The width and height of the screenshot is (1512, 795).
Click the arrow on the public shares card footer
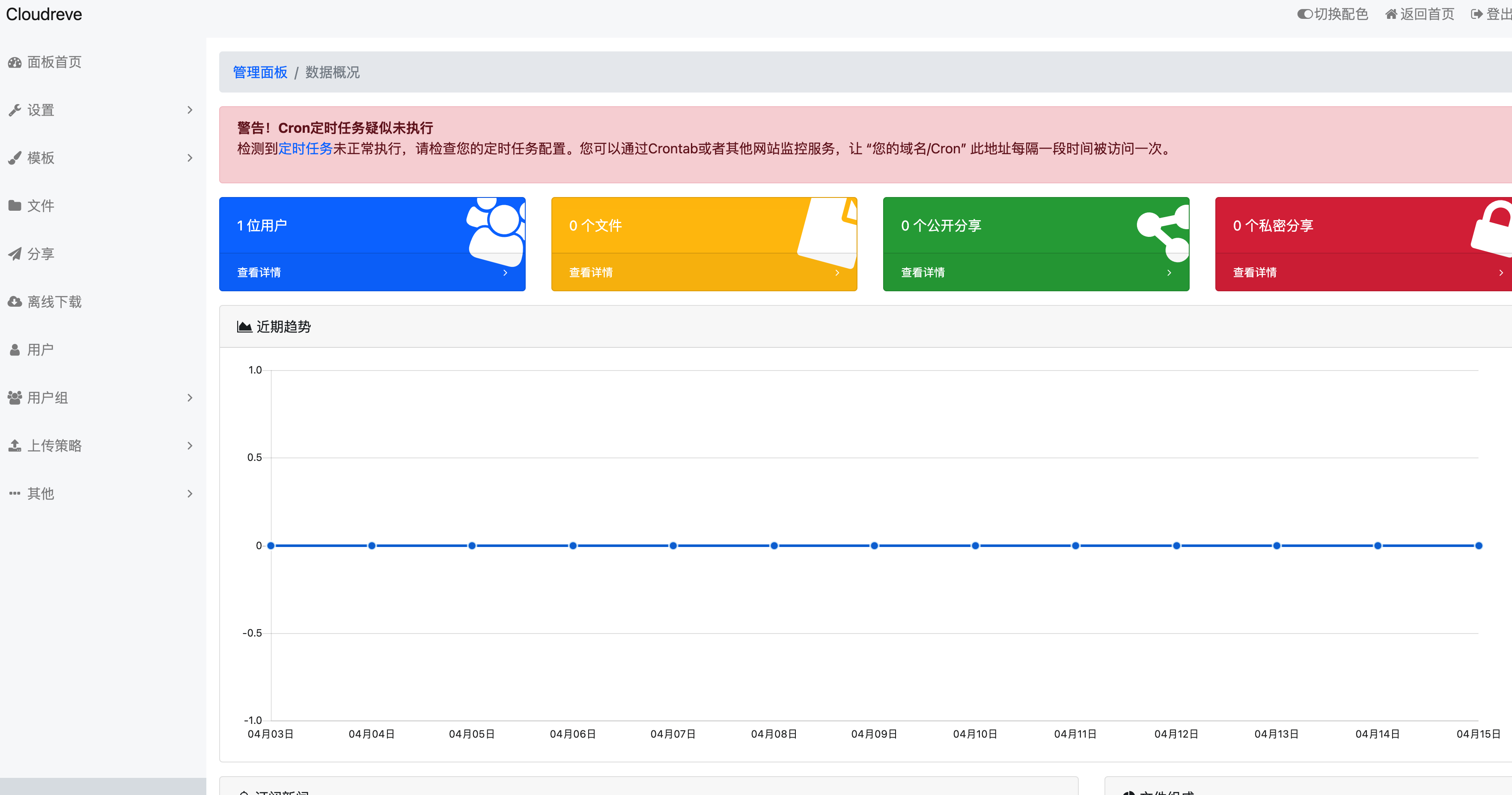tap(1169, 272)
